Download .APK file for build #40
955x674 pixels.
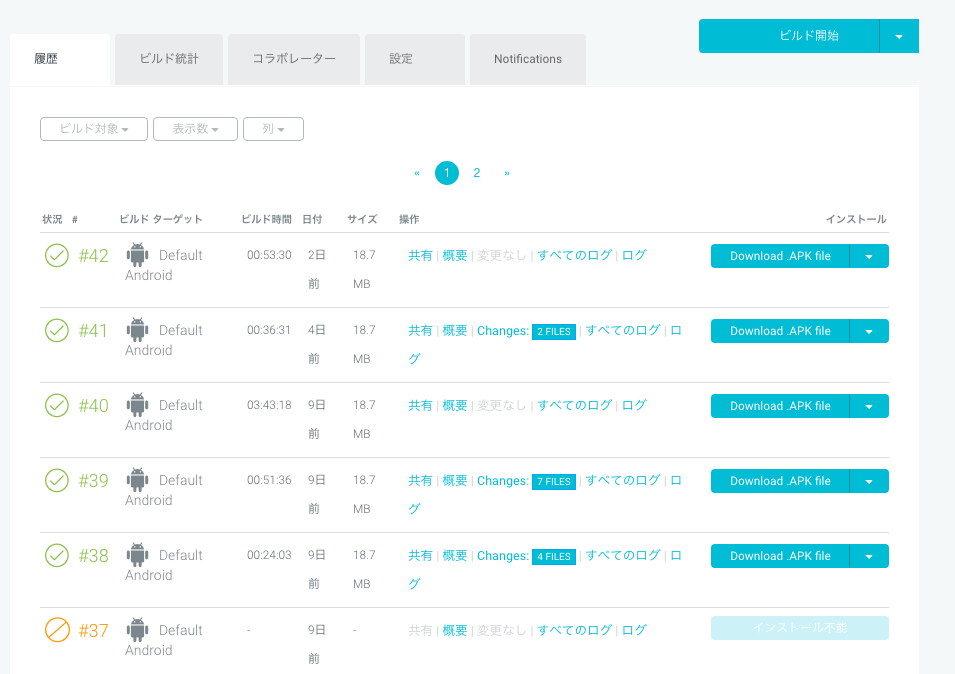(x=780, y=406)
